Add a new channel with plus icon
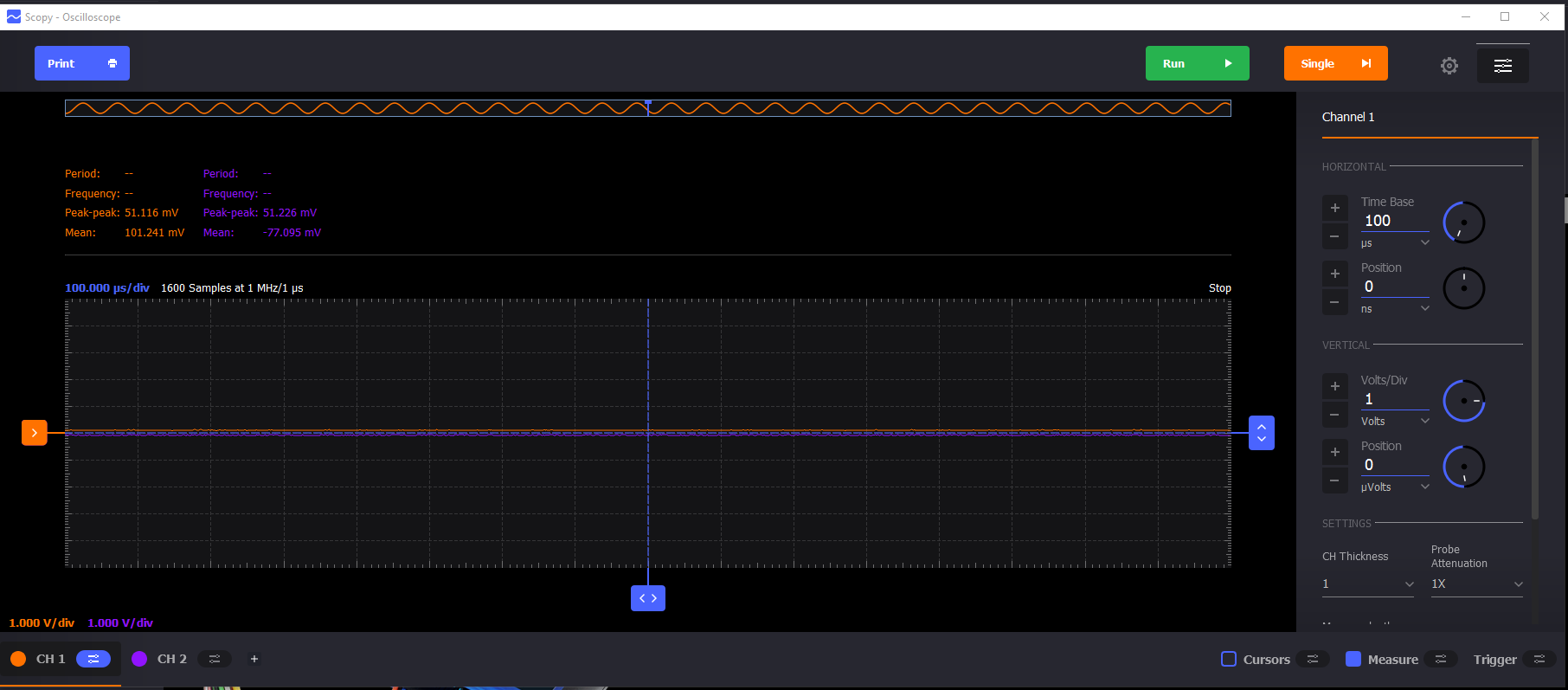 pyautogui.click(x=254, y=659)
